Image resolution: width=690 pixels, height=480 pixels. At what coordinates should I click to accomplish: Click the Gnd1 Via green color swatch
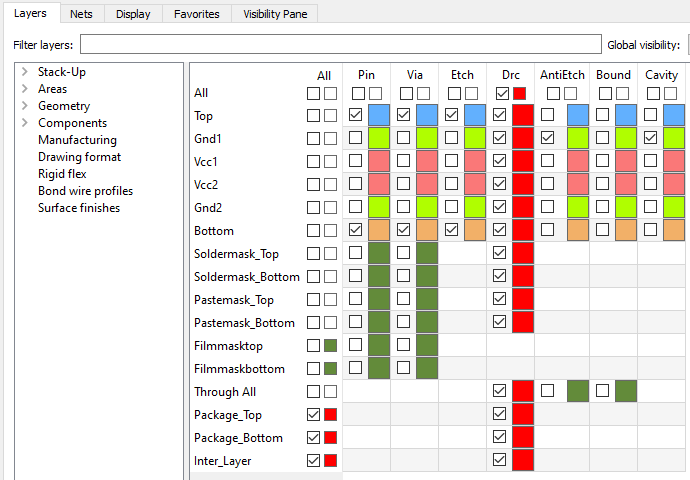point(427,138)
